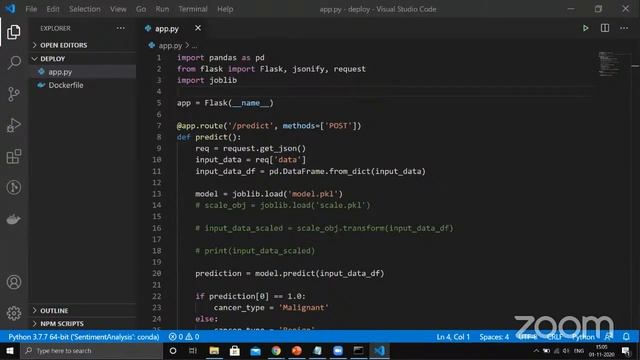Image resolution: width=640 pixels, height=360 pixels.
Task: Open editor More Actions ellipsis
Action: click(624, 28)
